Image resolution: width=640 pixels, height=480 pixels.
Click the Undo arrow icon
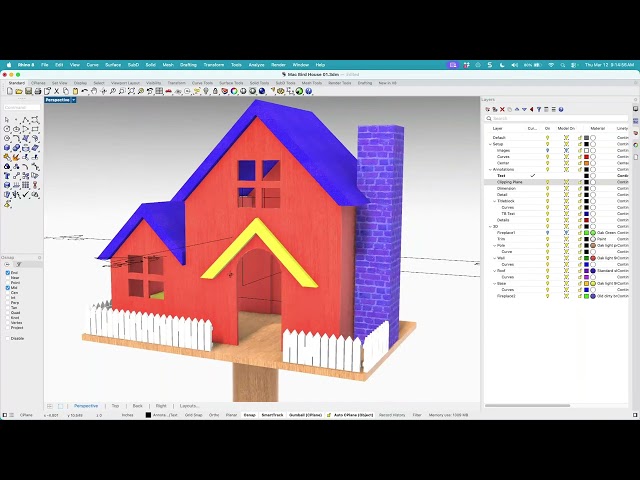(84, 91)
